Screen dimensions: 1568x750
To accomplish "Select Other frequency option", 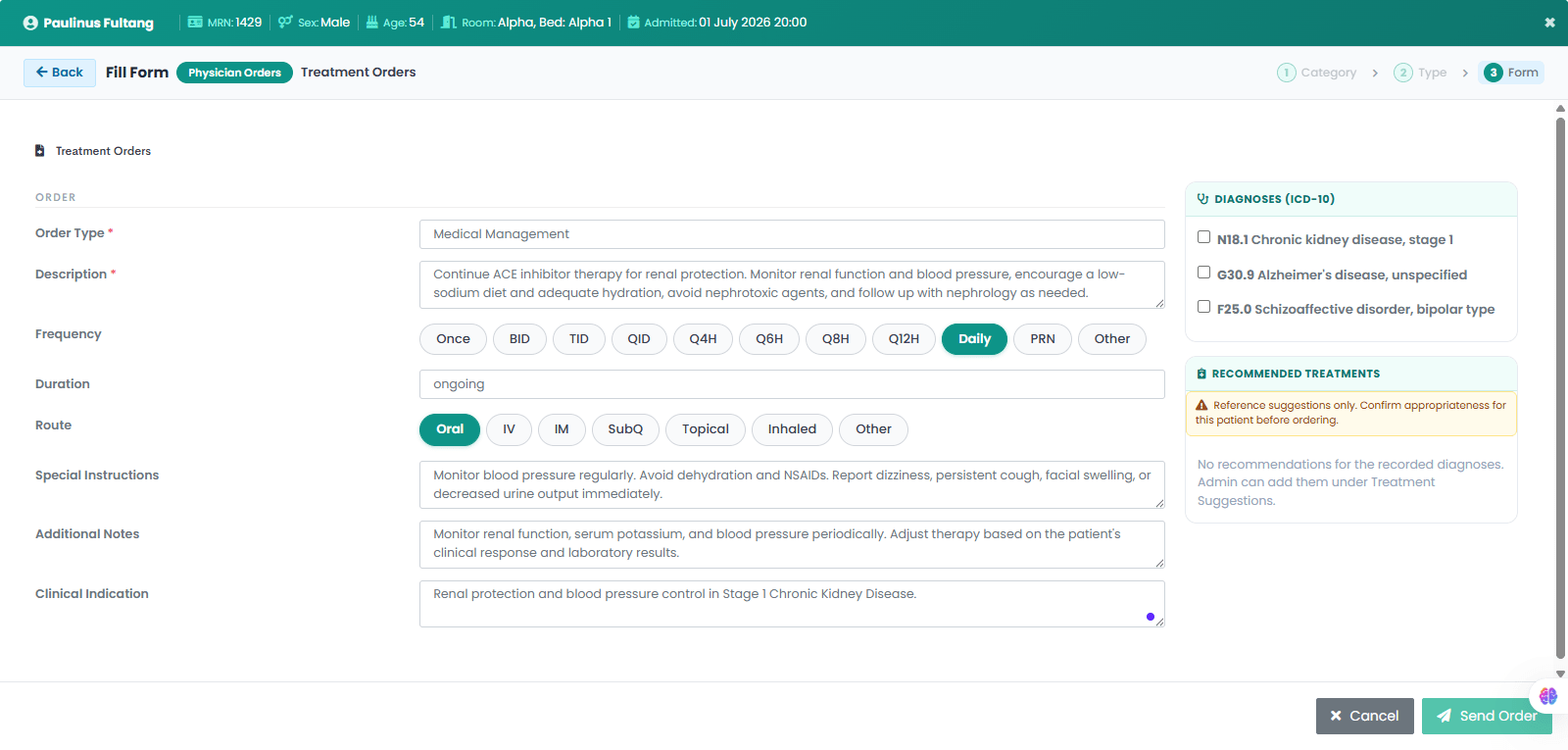I will [x=1112, y=339].
